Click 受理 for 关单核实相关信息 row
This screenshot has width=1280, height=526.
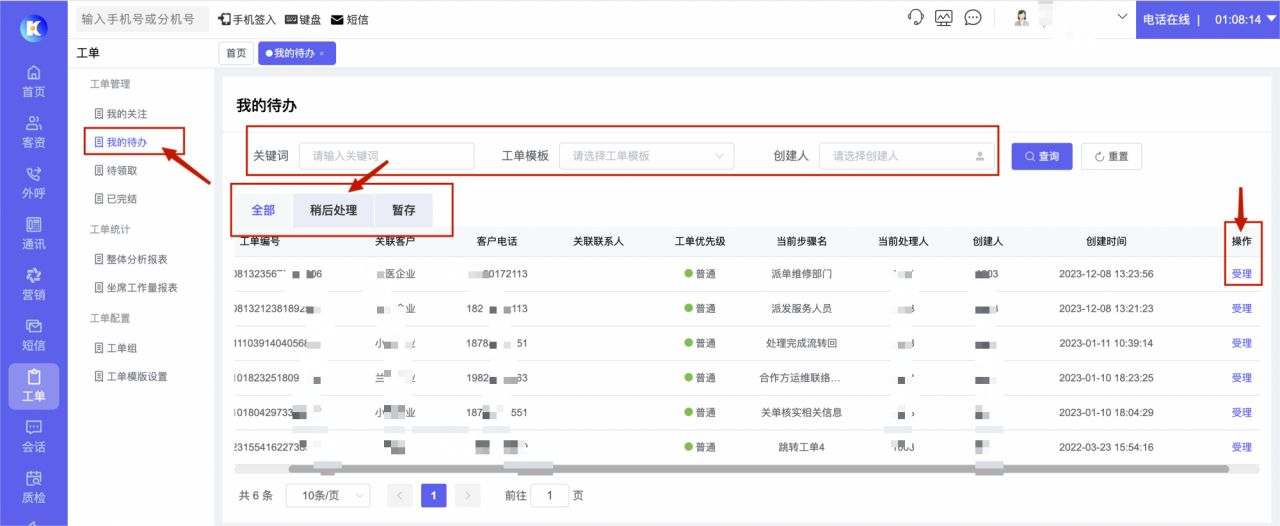click(x=1241, y=412)
